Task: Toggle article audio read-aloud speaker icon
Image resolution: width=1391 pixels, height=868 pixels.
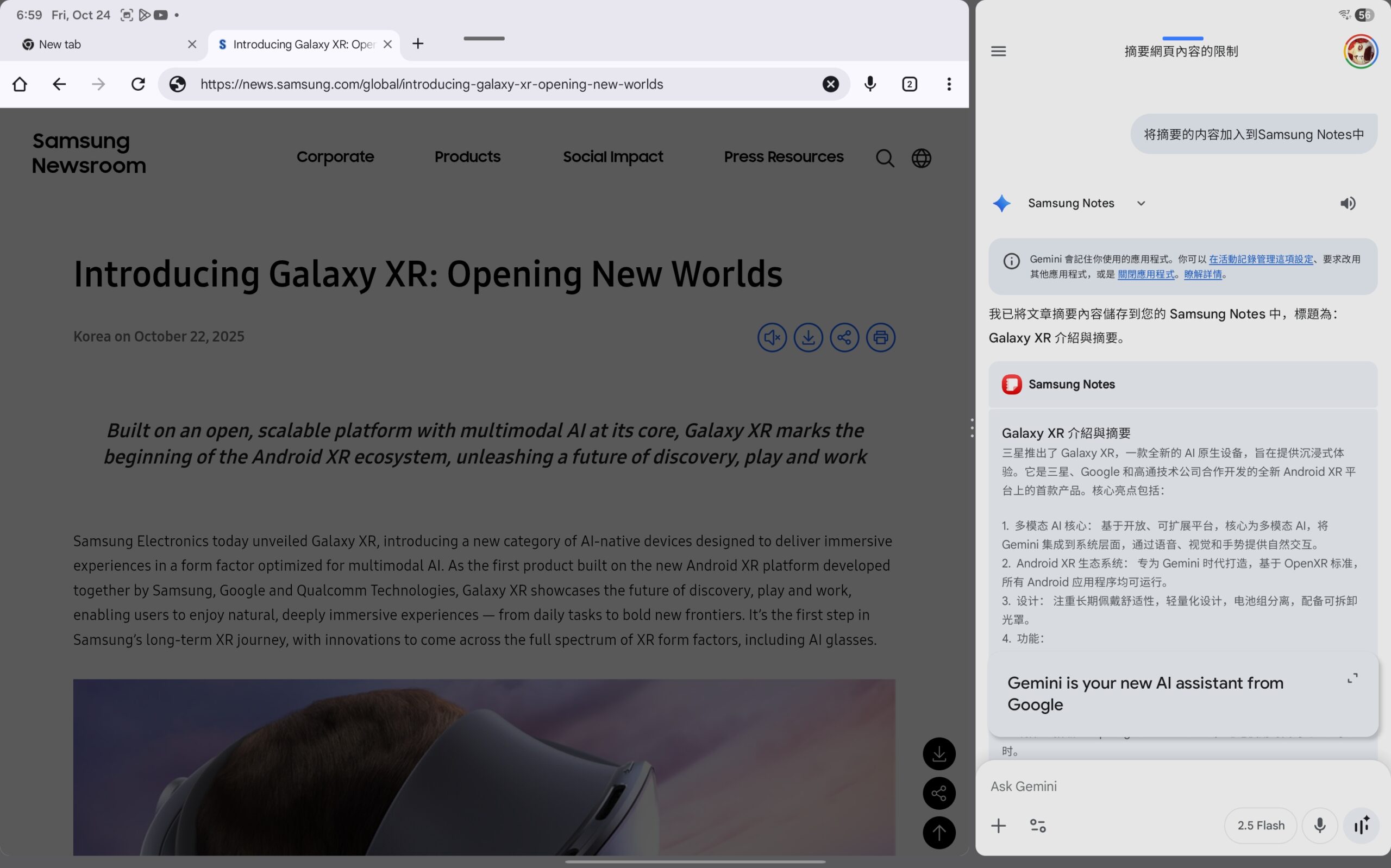Action: pyautogui.click(x=772, y=337)
